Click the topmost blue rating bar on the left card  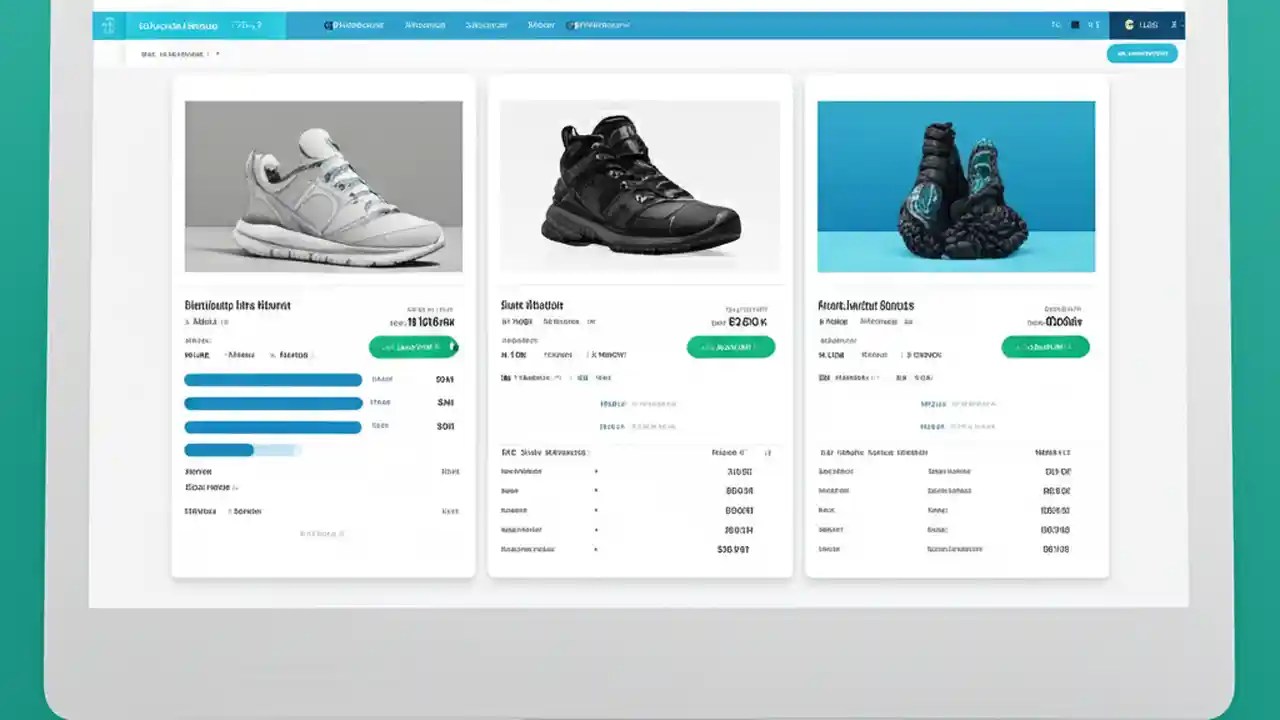click(x=272, y=379)
